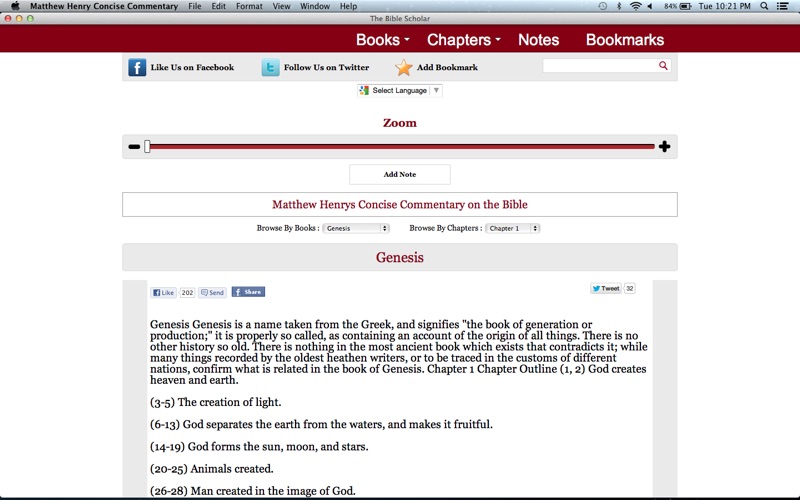Open the File menu
800x500 pixels.
(x=194, y=6)
